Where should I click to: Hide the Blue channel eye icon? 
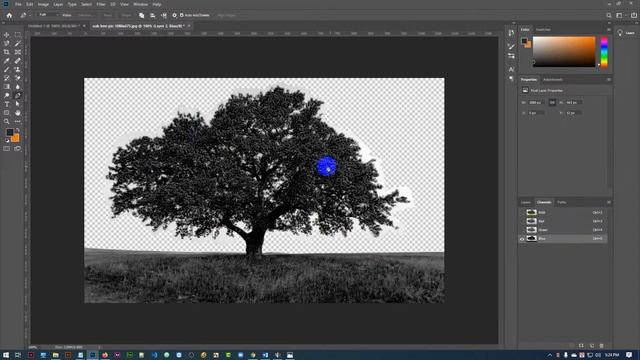point(522,238)
